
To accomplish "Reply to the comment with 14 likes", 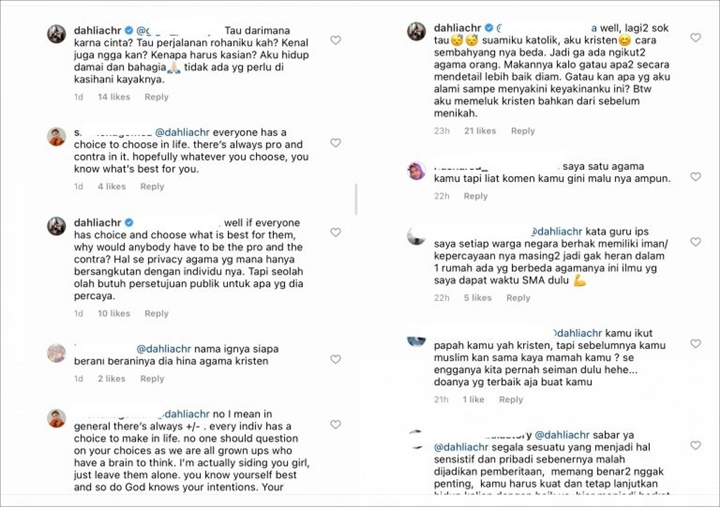I will (x=156, y=97).
